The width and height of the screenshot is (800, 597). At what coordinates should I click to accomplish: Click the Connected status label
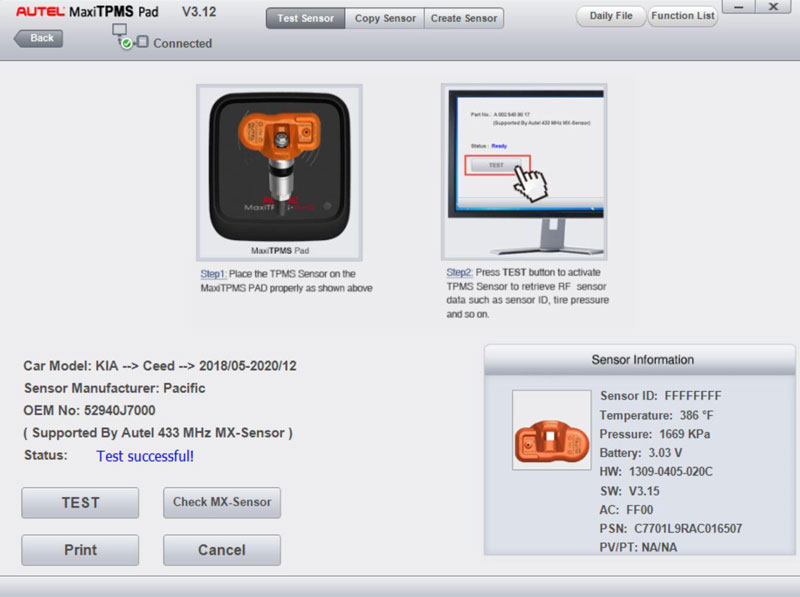[182, 43]
